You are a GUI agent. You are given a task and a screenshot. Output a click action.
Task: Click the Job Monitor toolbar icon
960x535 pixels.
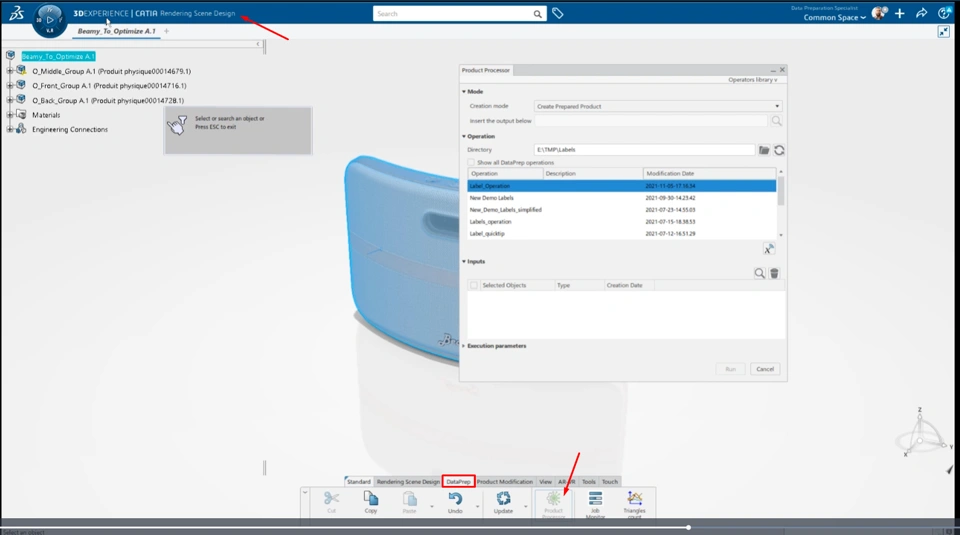coord(595,499)
